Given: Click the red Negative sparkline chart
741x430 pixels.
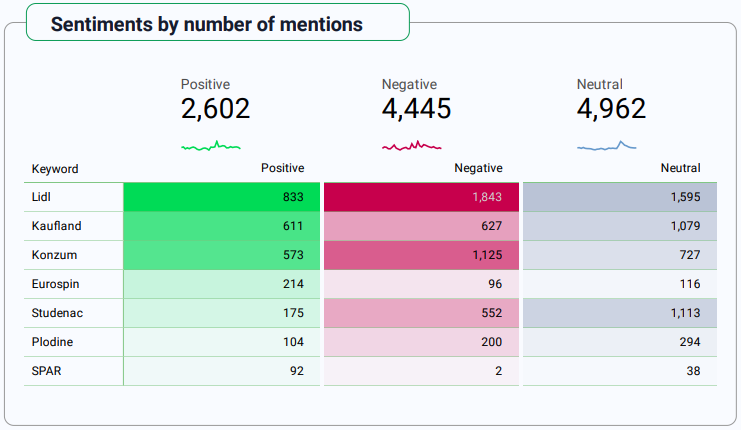Looking at the screenshot, I should (411, 146).
